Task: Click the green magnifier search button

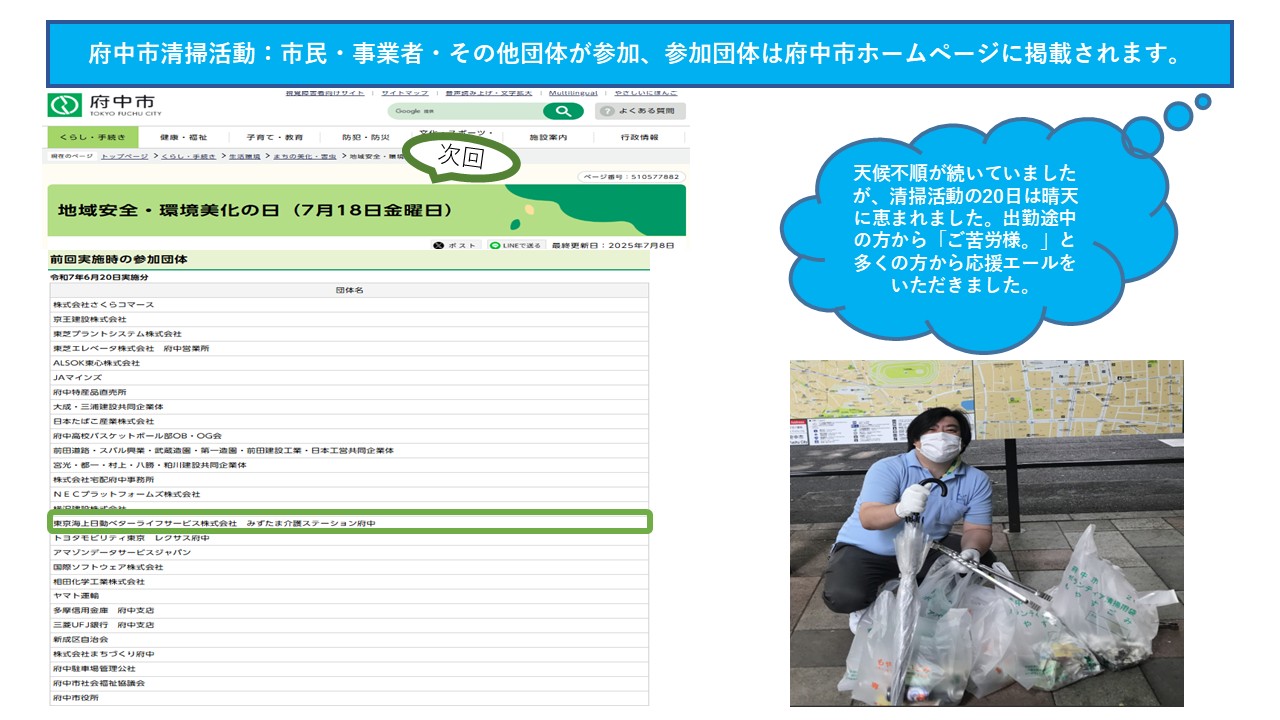Action: [563, 111]
